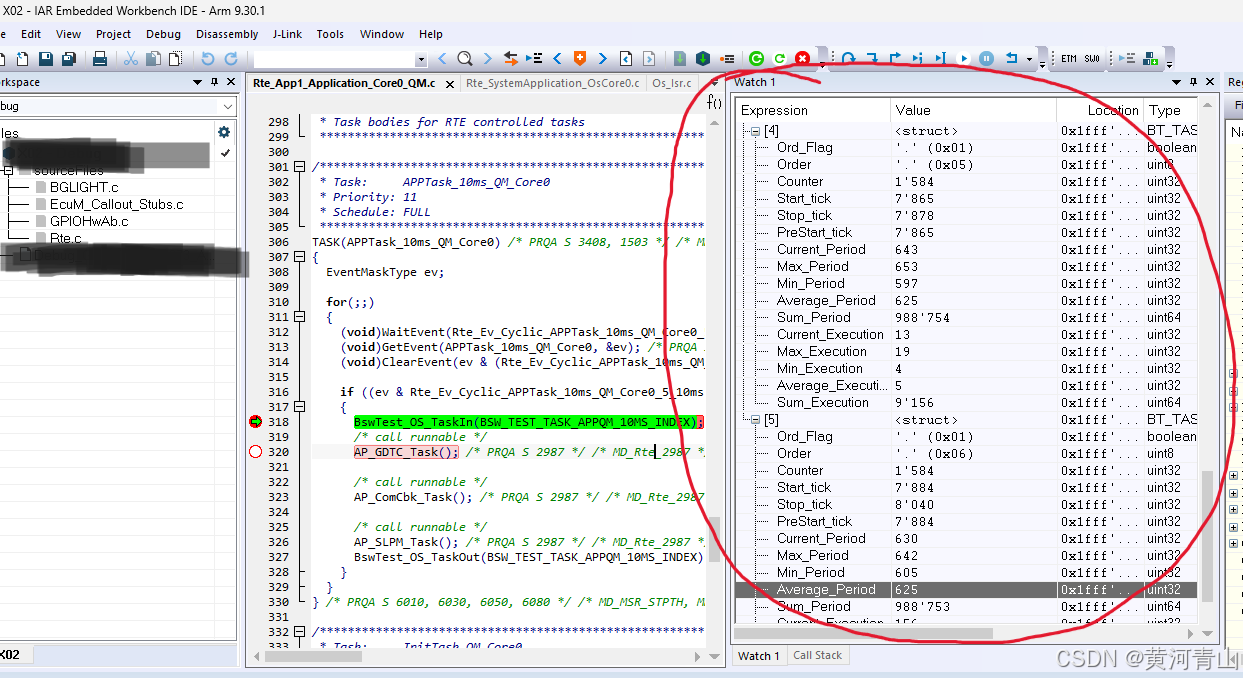
Task: Click the Print toolbar icon
Action: 100,59
